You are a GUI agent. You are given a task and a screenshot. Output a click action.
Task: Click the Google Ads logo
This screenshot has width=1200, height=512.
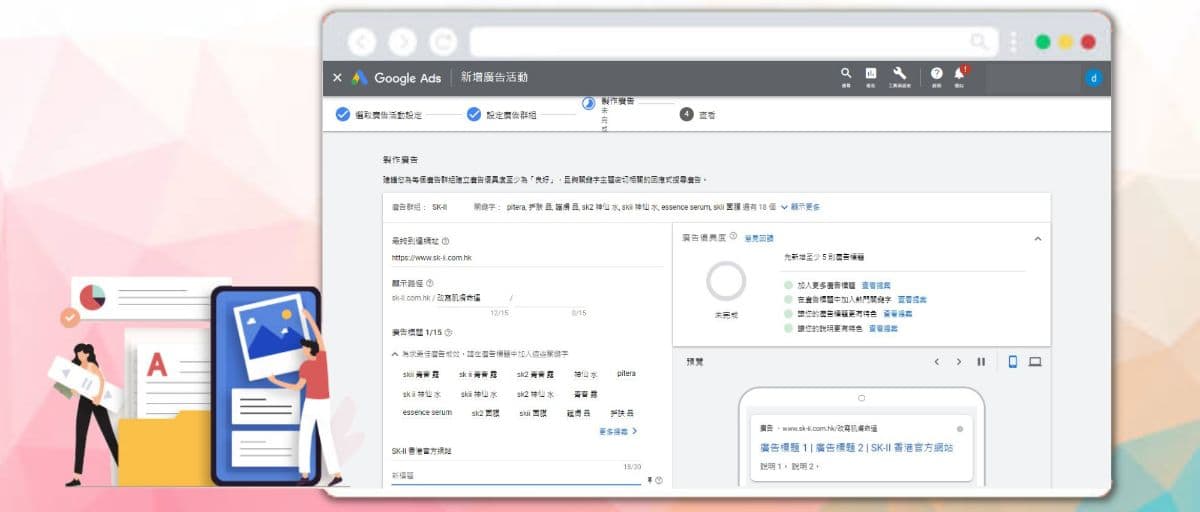tap(395, 78)
